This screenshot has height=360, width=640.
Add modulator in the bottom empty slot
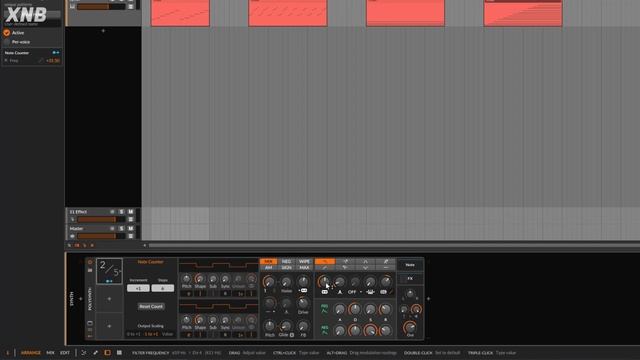[109, 326]
